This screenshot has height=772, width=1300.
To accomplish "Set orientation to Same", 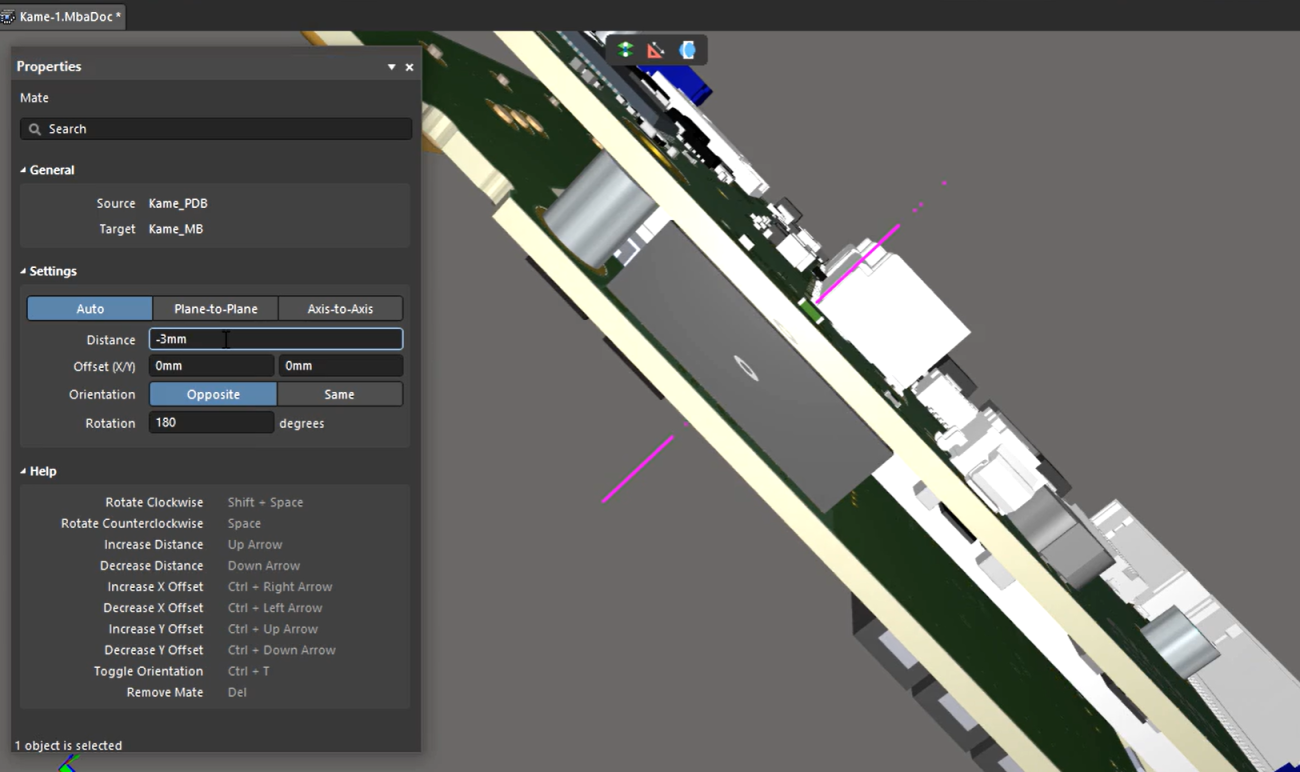I will click(x=339, y=394).
